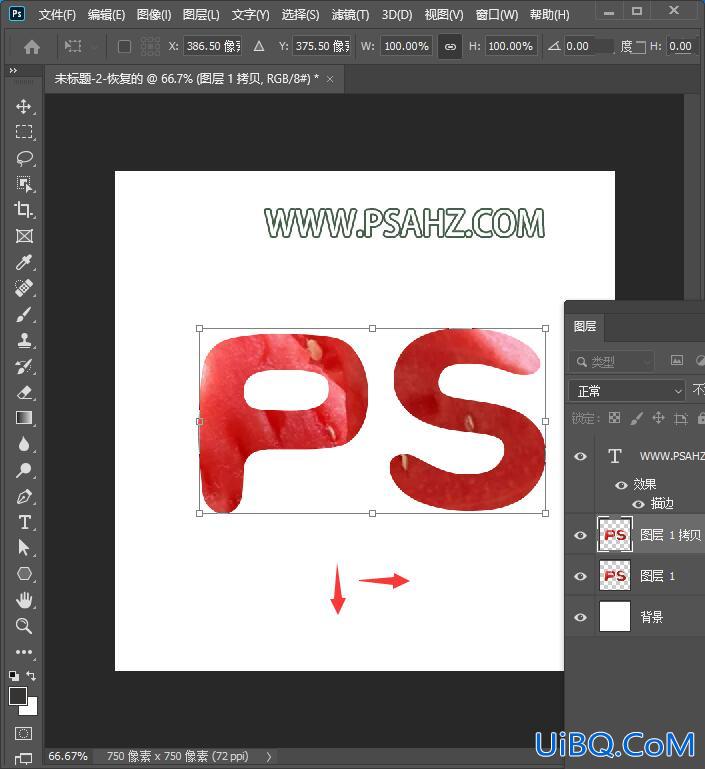Click the Y position field 375.50
Screen dimensions: 705x769
pos(322,47)
